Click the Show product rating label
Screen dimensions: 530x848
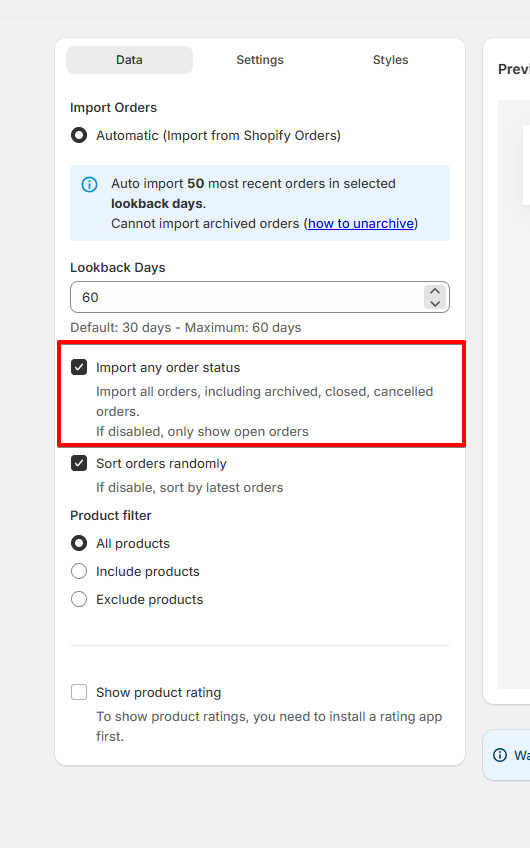[158, 692]
